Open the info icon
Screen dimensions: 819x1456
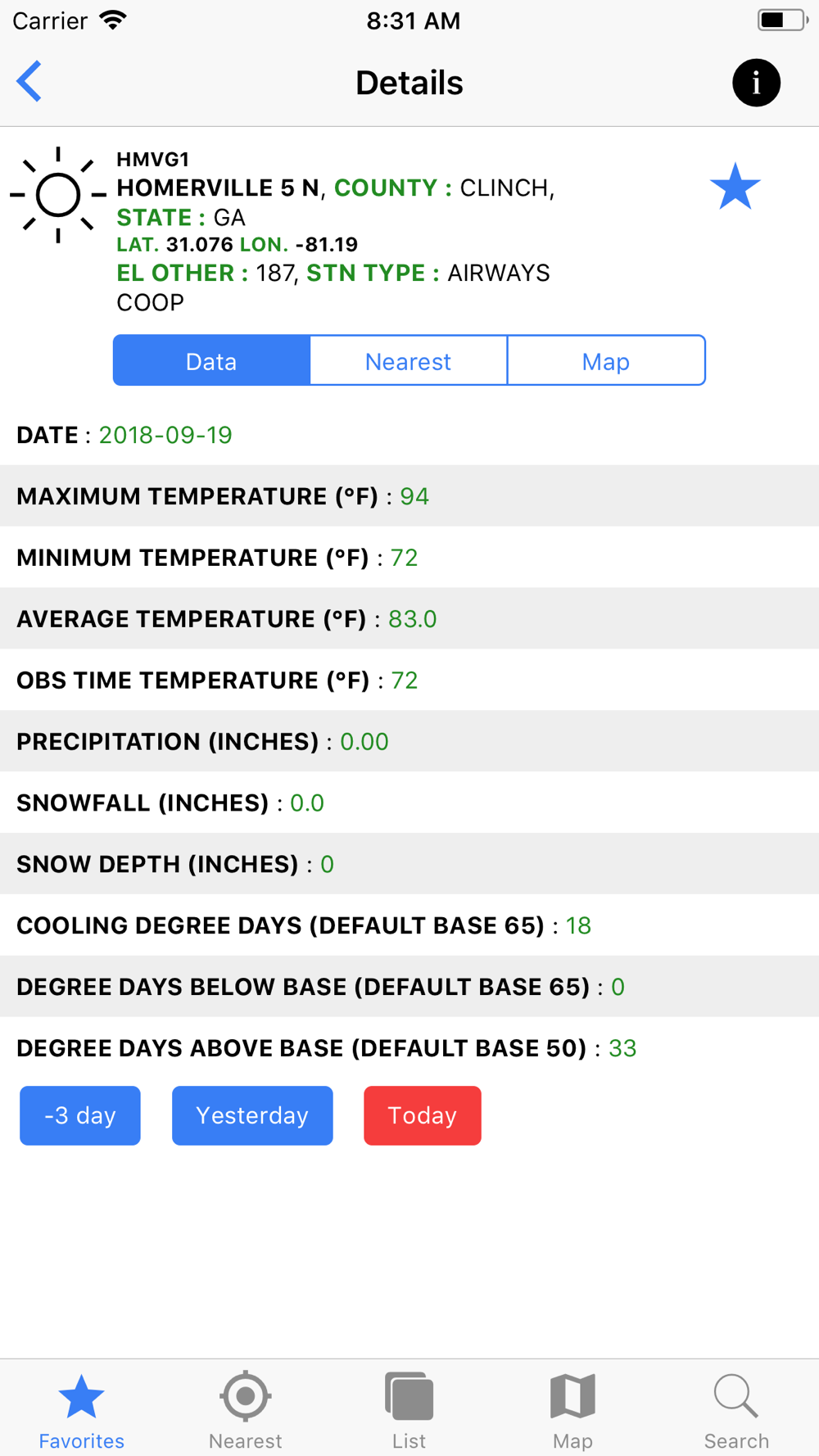(756, 83)
